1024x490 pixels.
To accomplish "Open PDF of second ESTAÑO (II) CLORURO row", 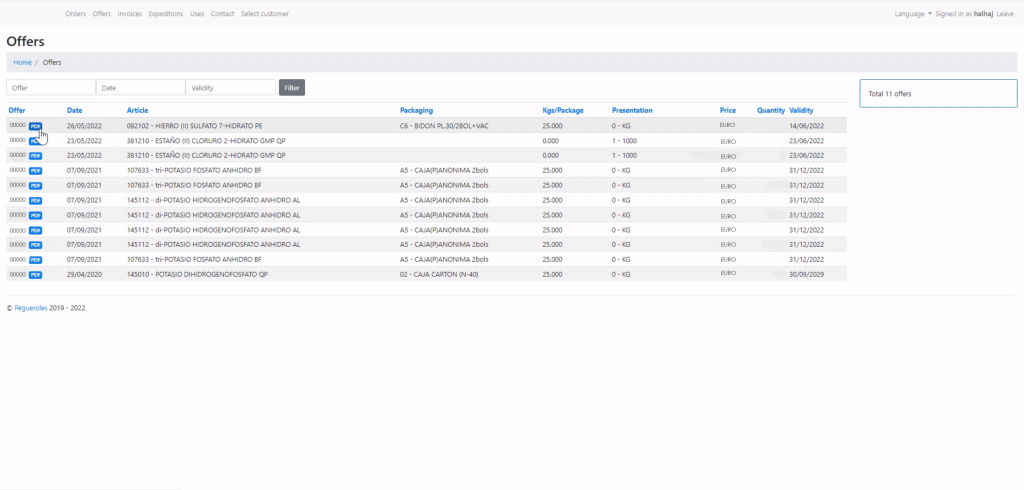I will click(x=35, y=156).
